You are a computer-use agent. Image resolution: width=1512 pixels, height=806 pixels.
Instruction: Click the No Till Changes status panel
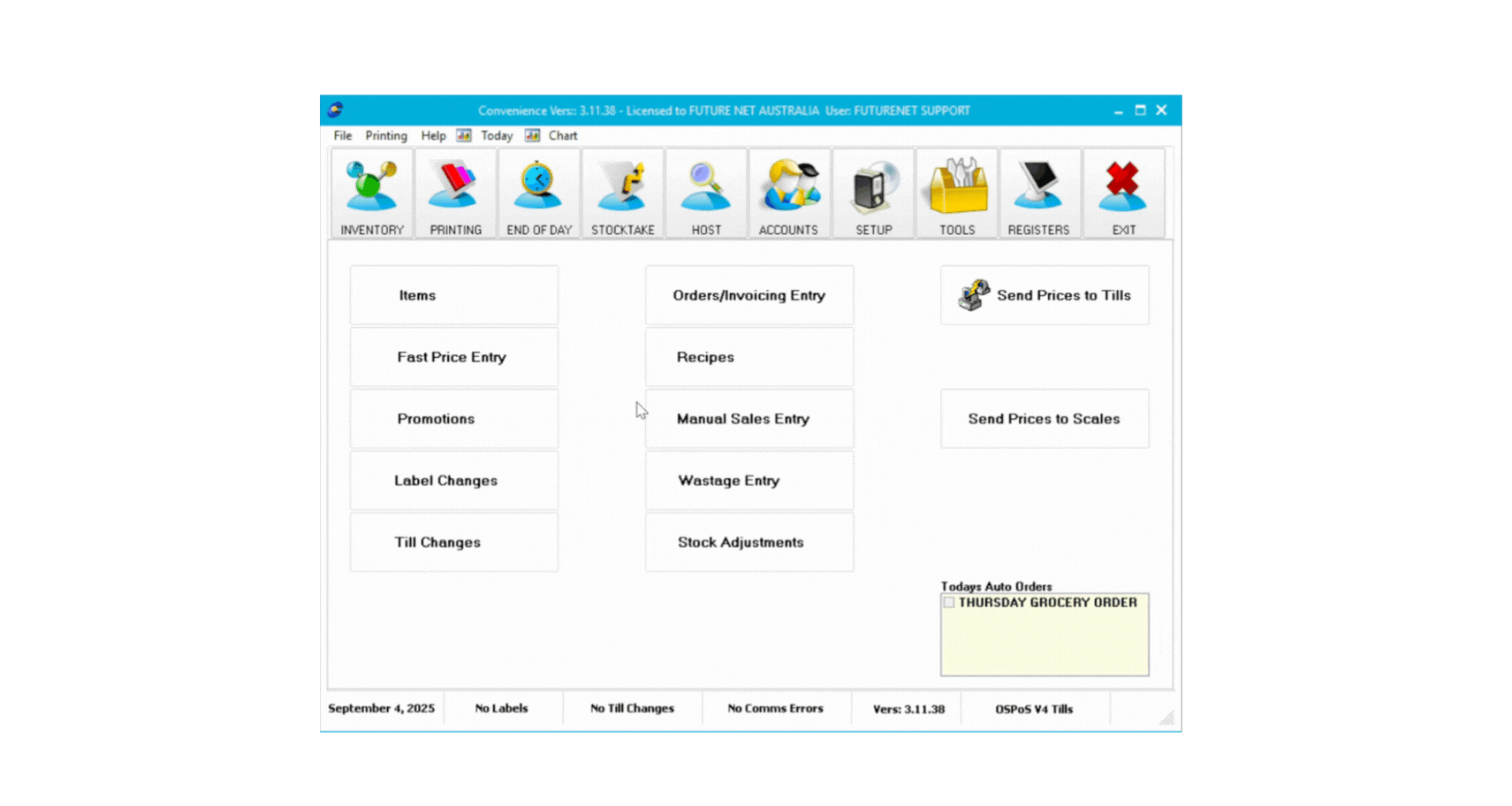click(632, 709)
